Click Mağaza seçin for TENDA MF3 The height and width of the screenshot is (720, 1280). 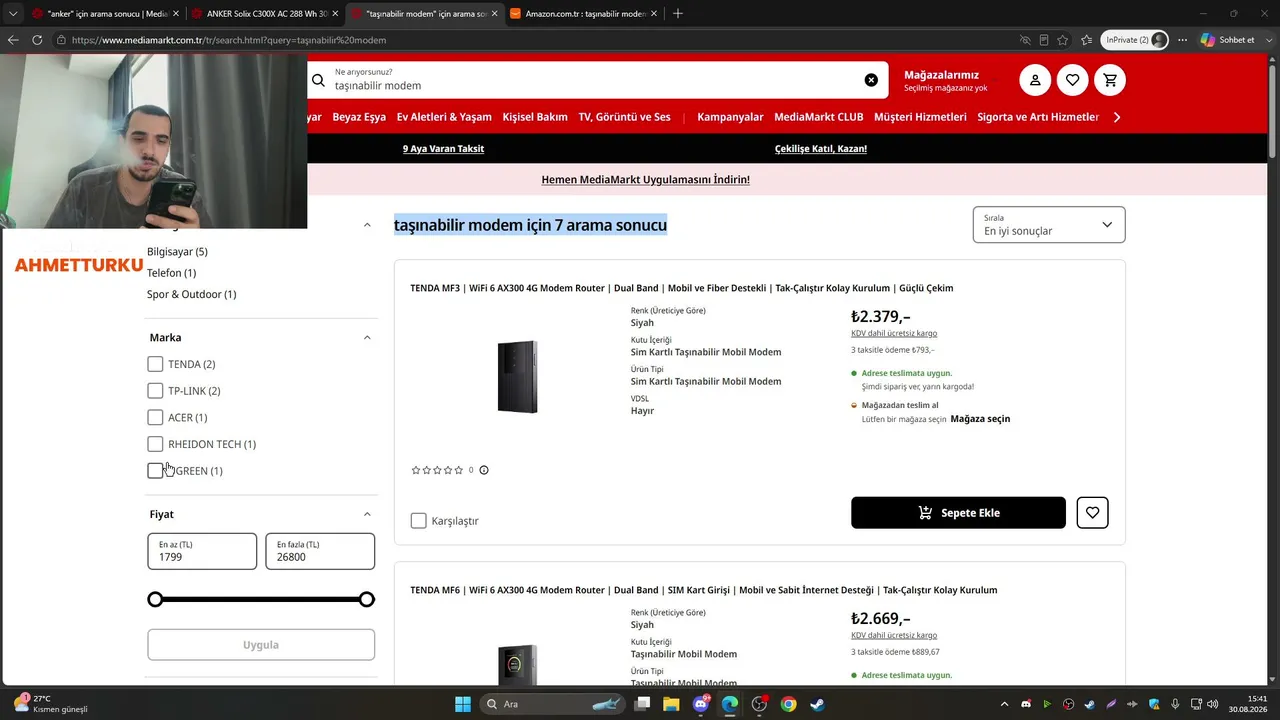pos(980,419)
